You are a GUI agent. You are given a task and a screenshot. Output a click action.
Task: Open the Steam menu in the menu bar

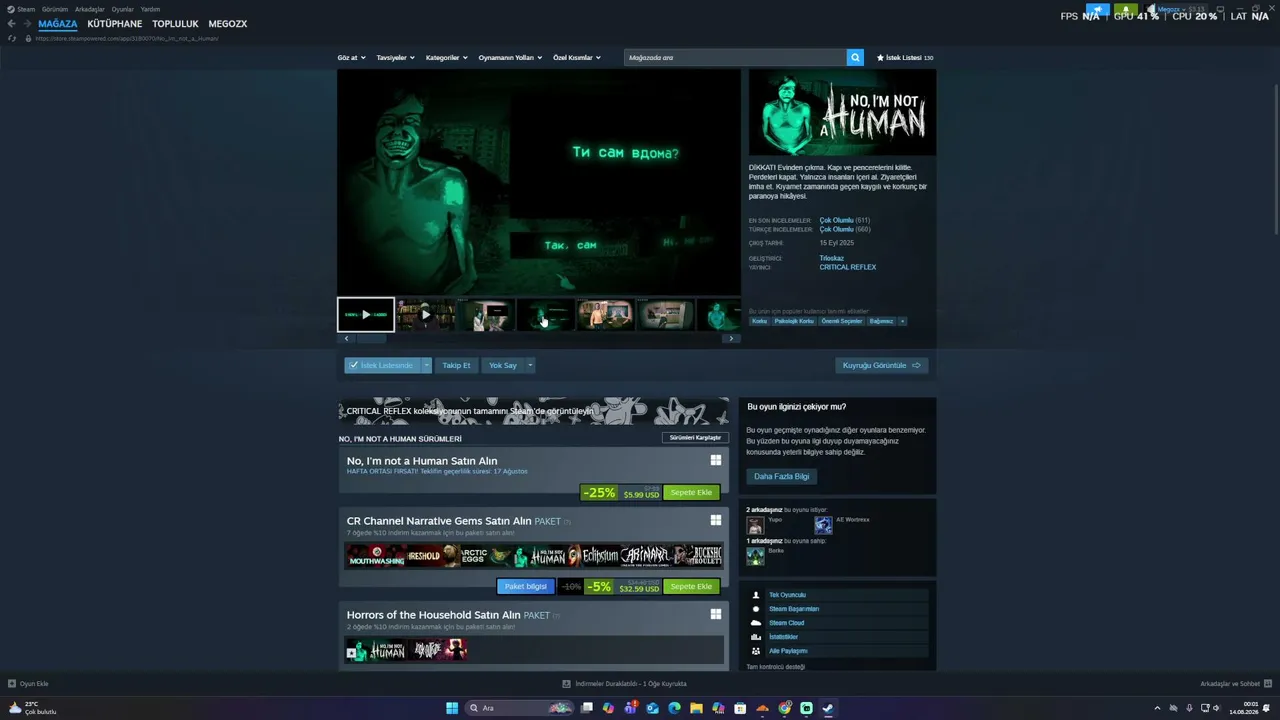[26, 9]
